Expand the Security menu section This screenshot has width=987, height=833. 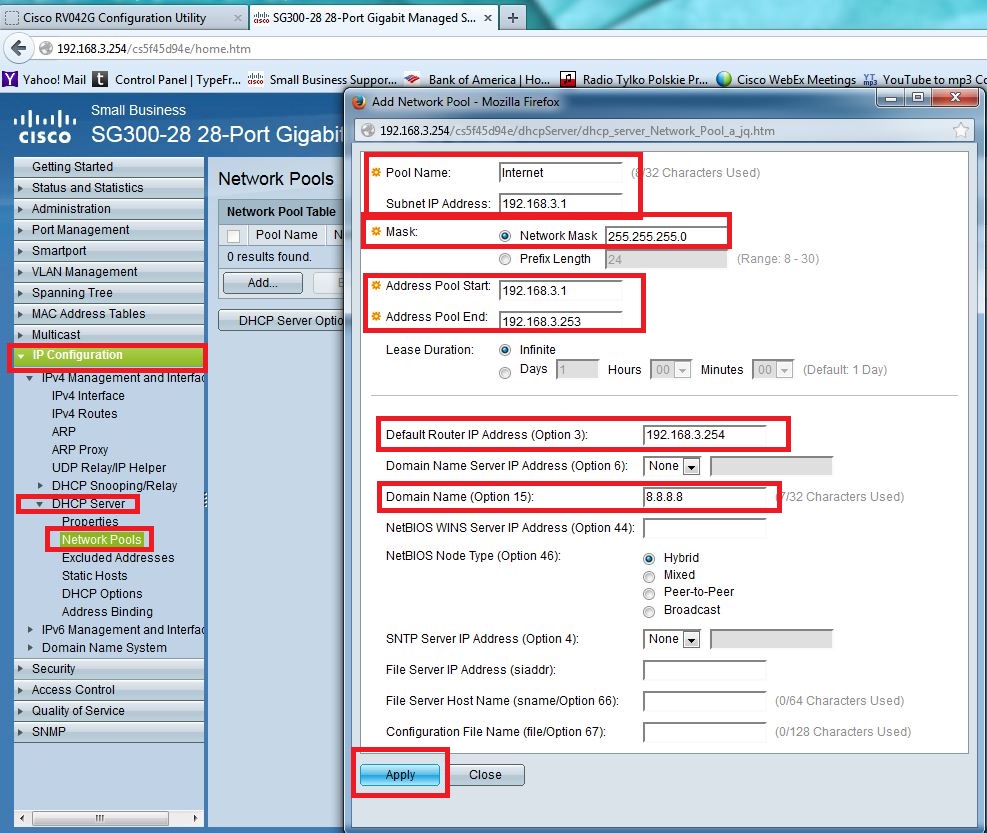click(x=21, y=669)
